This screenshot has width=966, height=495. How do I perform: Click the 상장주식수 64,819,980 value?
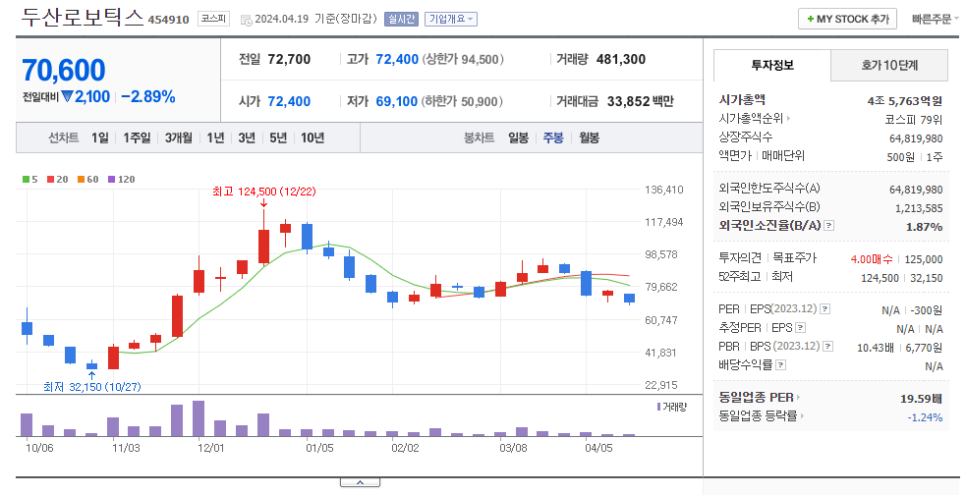pyautogui.click(x=916, y=139)
